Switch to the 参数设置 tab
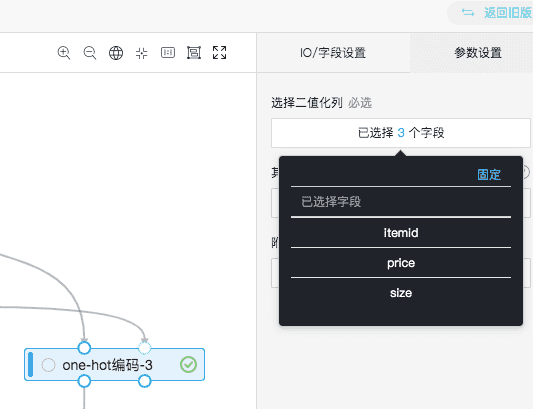 [x=478, y=53]
